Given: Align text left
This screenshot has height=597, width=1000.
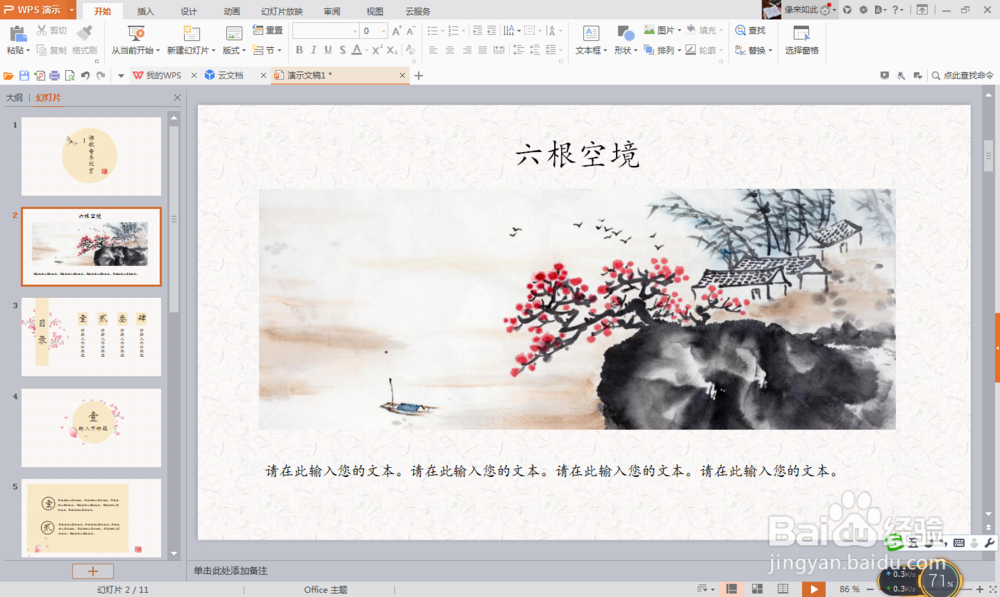Looking at the screenshot, I should click(433, 50).
